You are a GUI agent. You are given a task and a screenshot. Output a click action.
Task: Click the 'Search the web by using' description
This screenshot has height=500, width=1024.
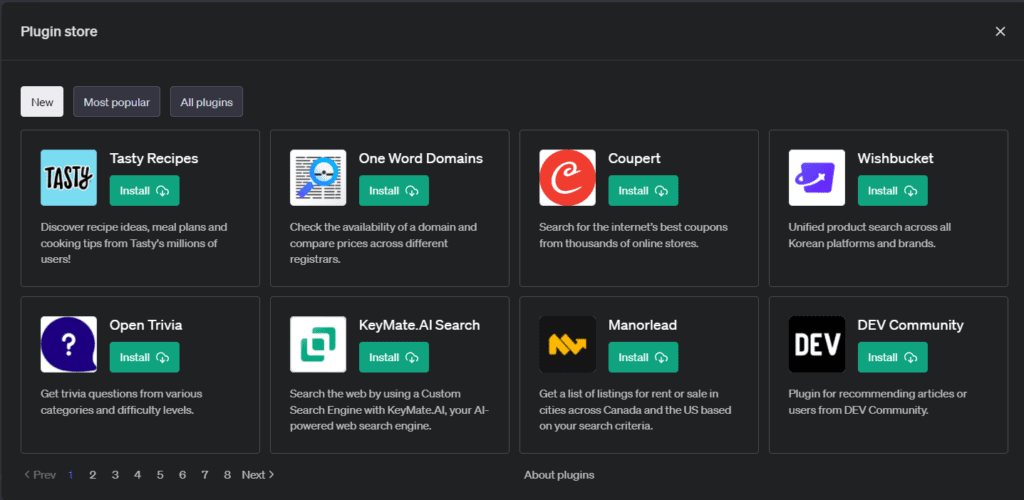[389, 410]
